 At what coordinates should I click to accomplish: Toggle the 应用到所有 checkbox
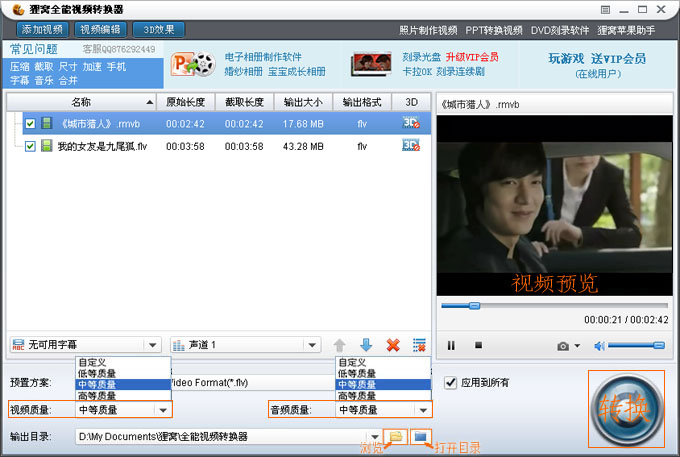click(451, 382)
